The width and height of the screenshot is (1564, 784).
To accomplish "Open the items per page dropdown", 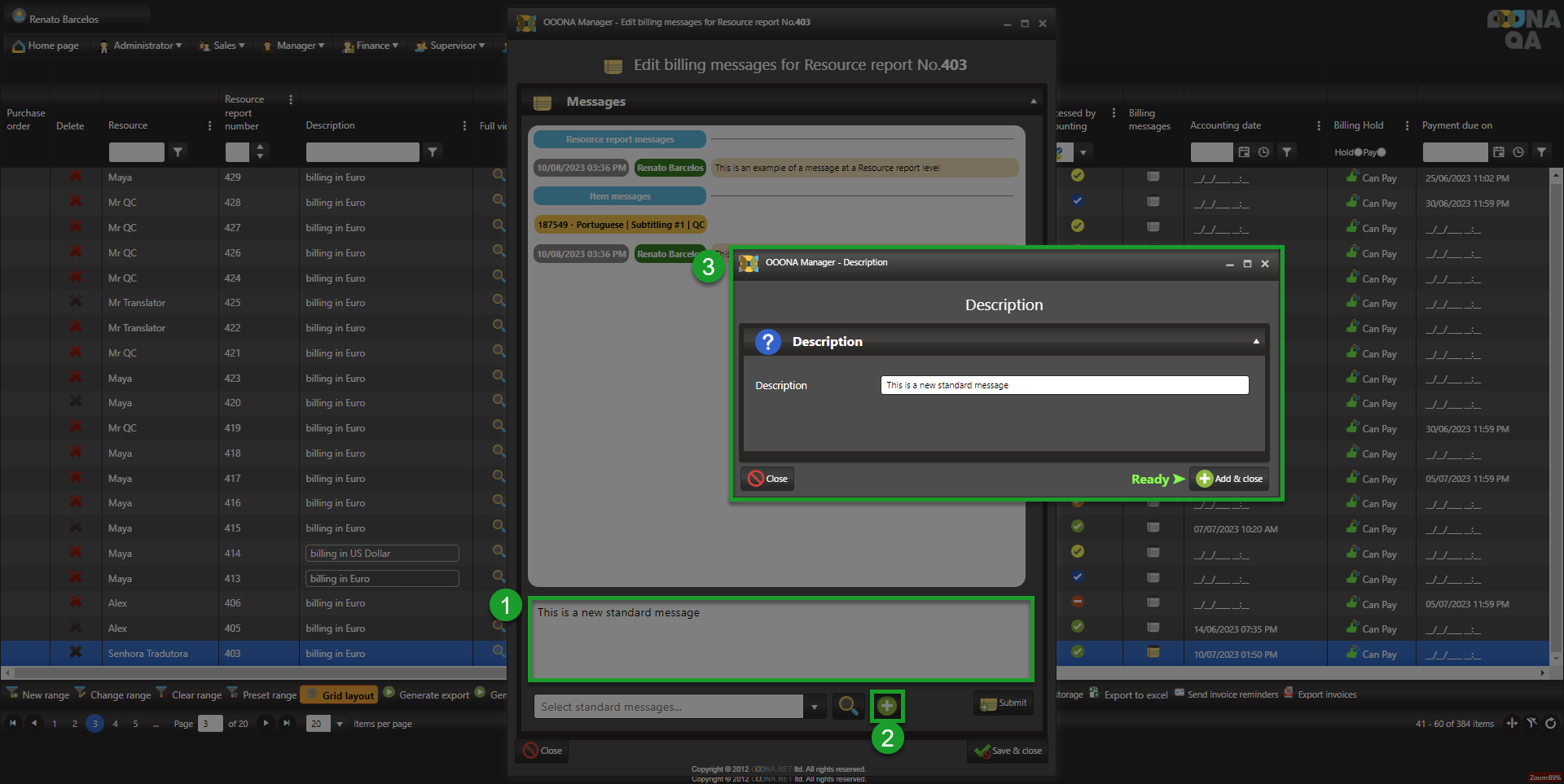I will tap(340, 724).
